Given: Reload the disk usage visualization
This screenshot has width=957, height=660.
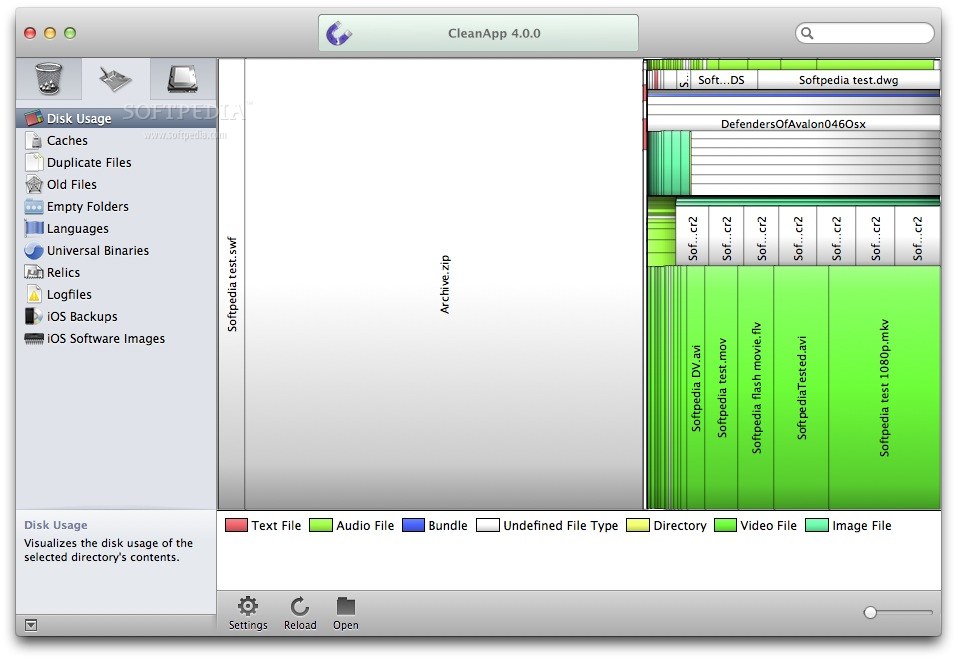Looking at the screenshot, I should pyautogui.click(x=300, y=612).
